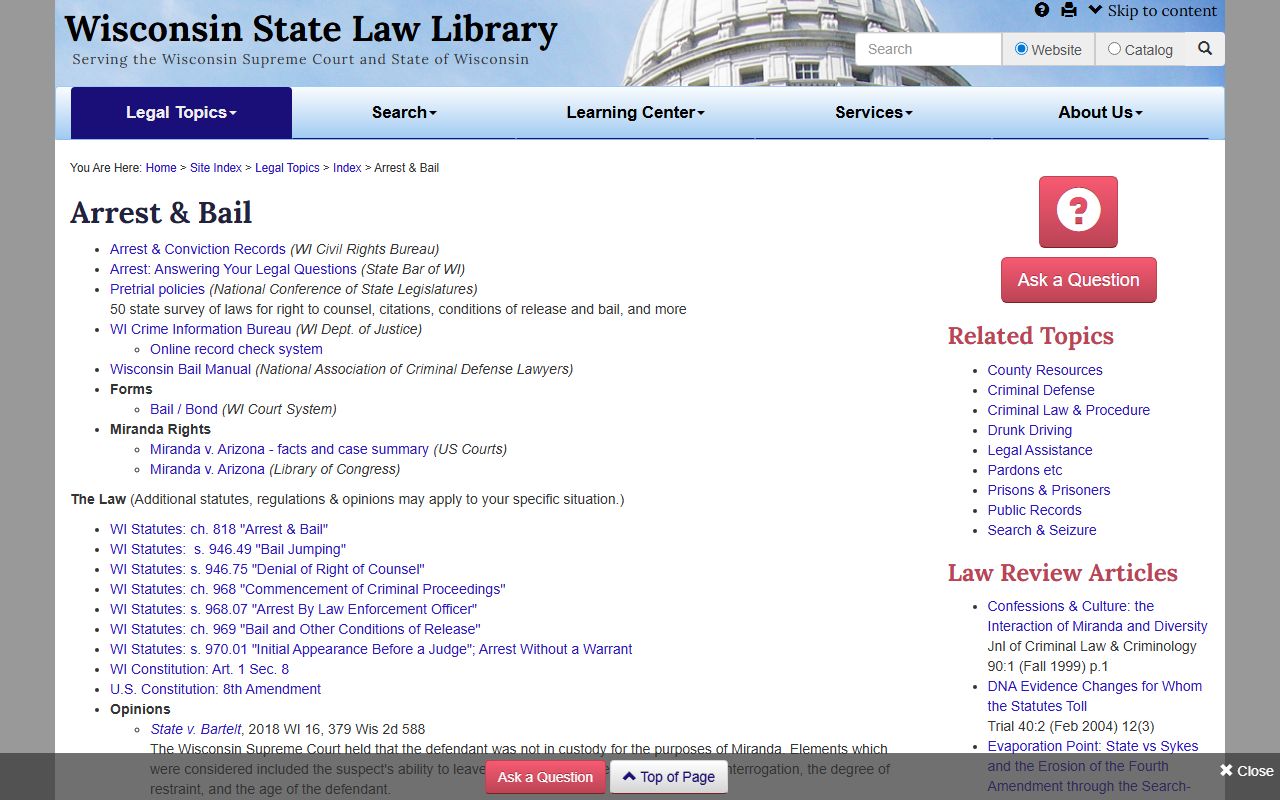Screen dimensions: 1280x800
Task: Open Prisons & Prisoners related topic
Action: point(1049,490)
